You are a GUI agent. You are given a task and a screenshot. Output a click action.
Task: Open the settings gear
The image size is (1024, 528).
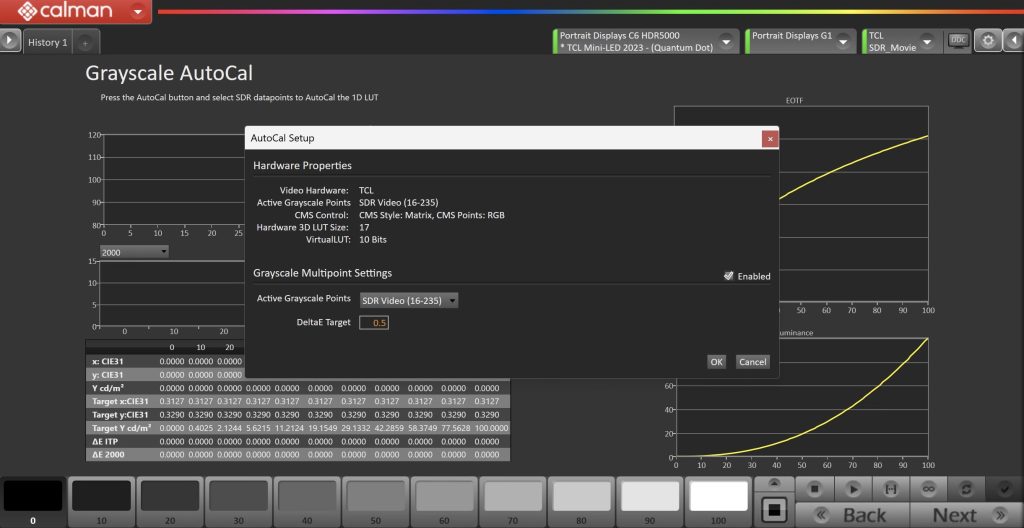(988, 41)
